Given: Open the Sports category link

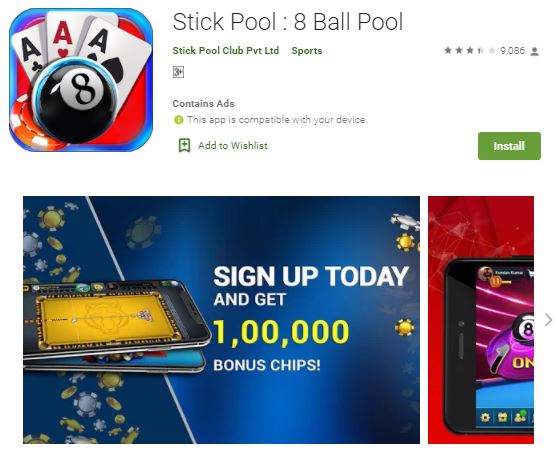Looking at the screenshot, I should (307, 51).
